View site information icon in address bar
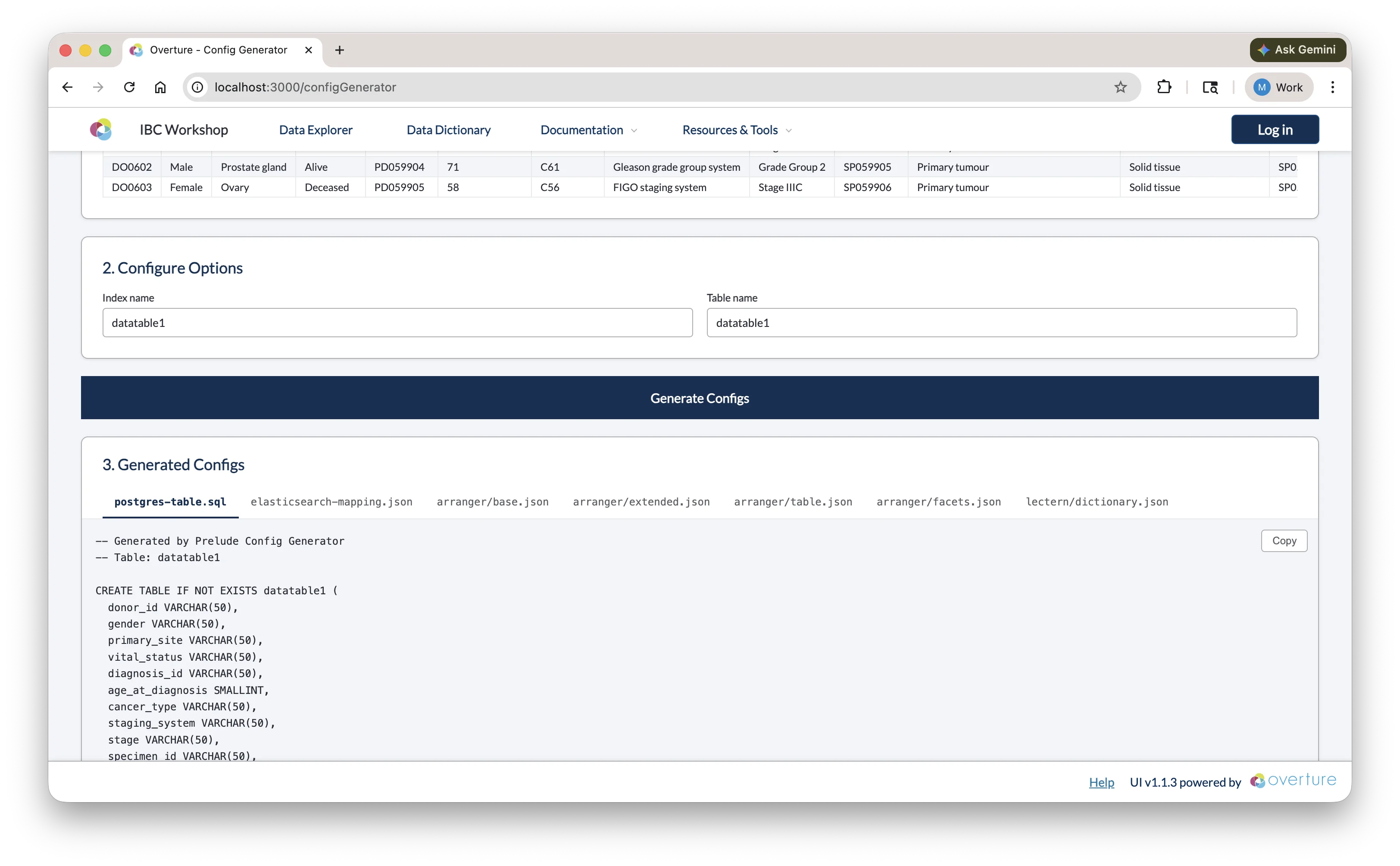The image size is (1400, 866). pos(197,87)
